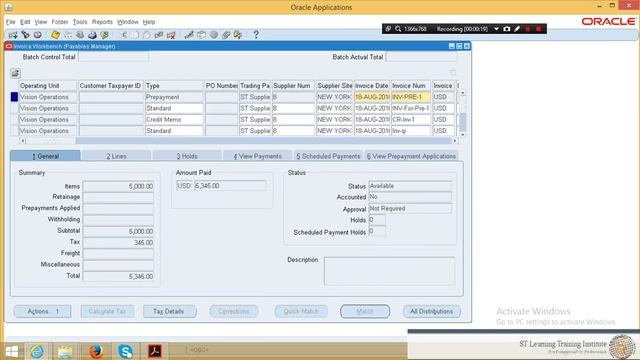Switch to the 2 Lines tab
This screenshot has height=360, width=640.
(116, 156)
